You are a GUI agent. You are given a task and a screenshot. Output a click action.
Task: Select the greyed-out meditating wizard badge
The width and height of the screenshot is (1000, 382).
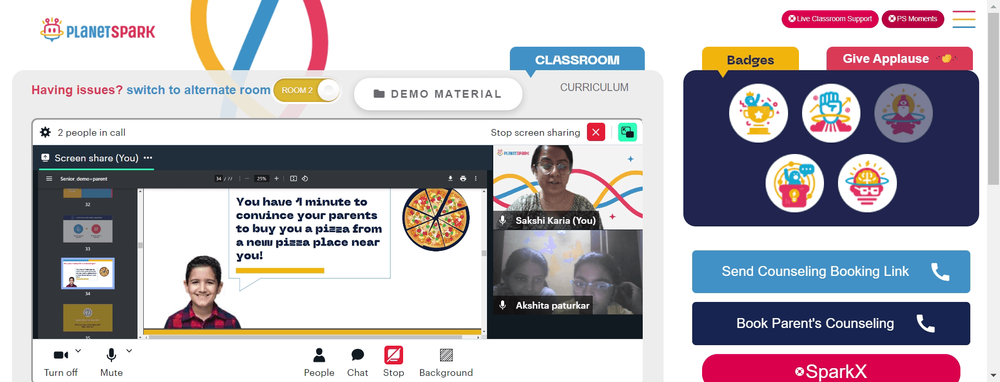tap(904, 114)
